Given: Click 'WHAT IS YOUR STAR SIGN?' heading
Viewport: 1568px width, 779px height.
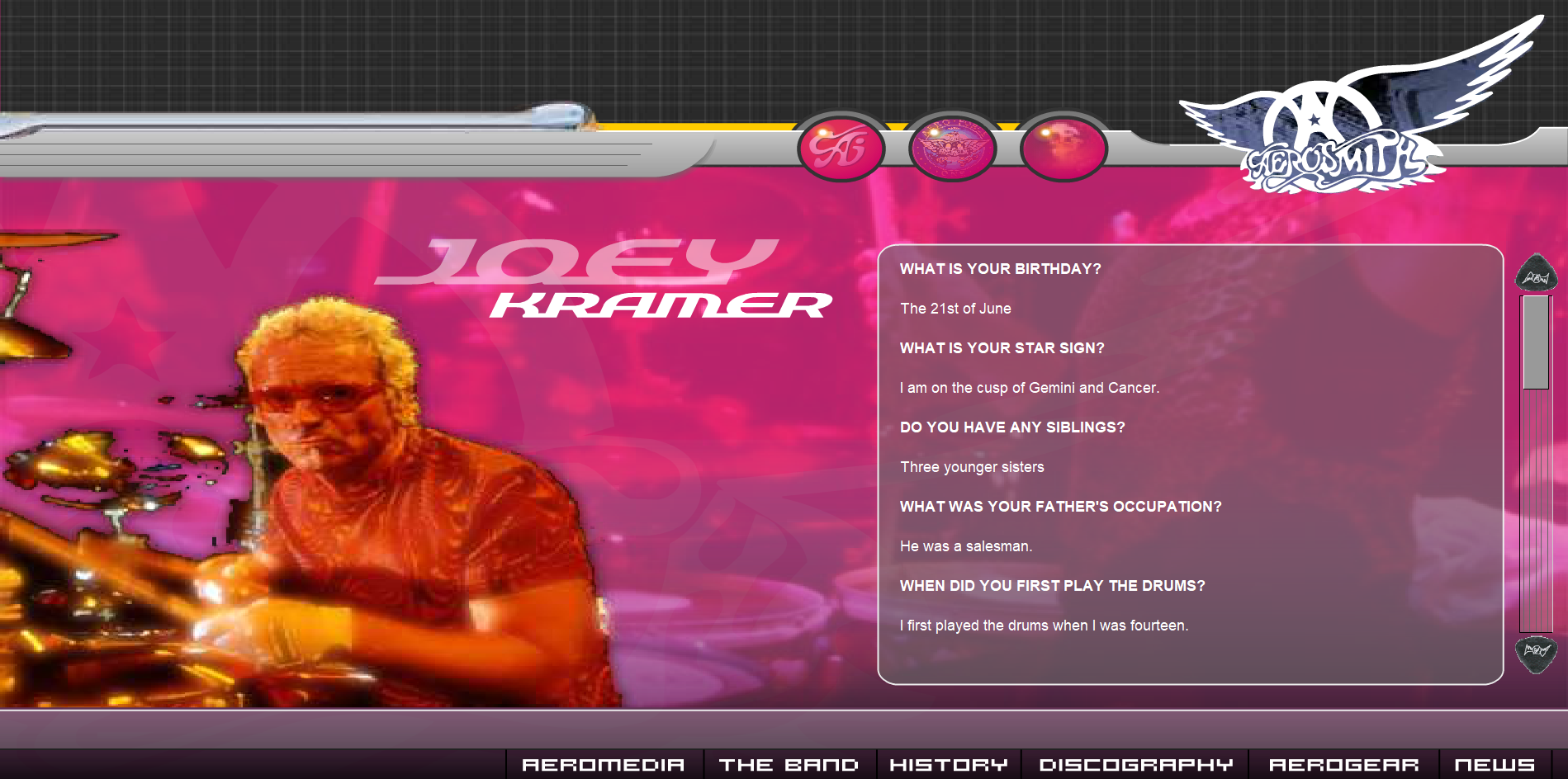Looking at the screenshot, I should tap(1002, 348).
